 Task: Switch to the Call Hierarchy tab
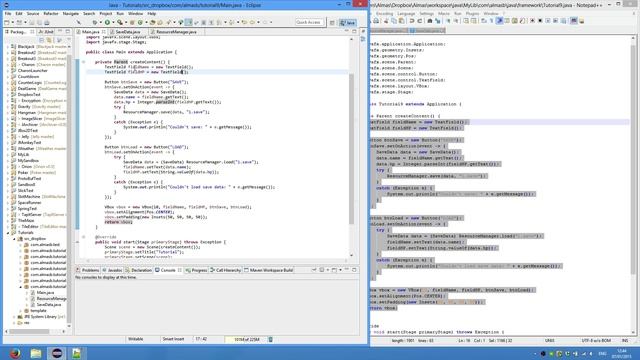tap(225, 270)
